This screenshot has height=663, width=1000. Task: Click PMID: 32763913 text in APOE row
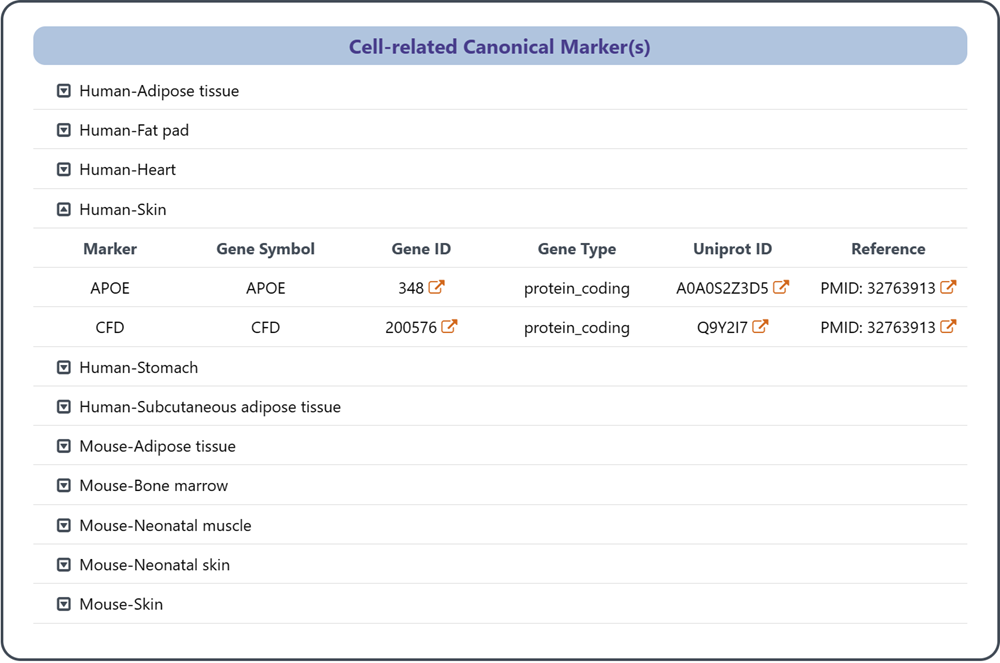click(877, 288)
